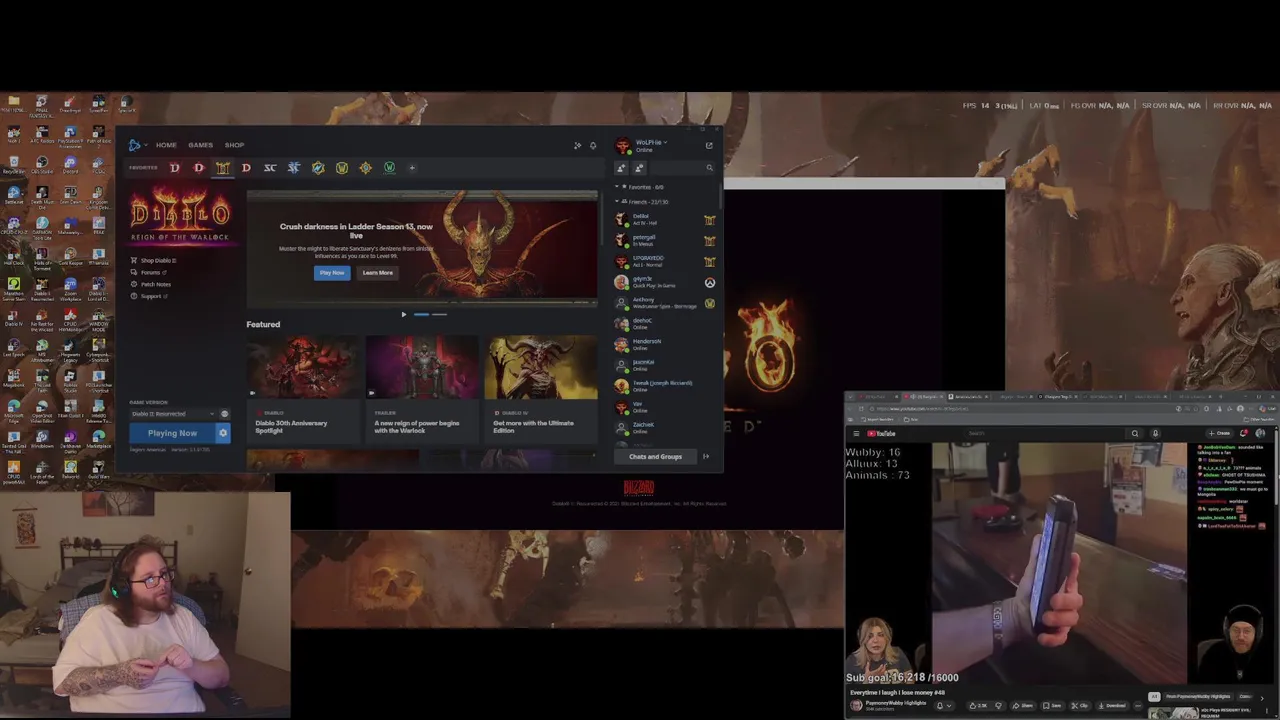1280x720 pixels.
Task: Open YouTube guide hamburger menu
Action: tap(856, 433)
